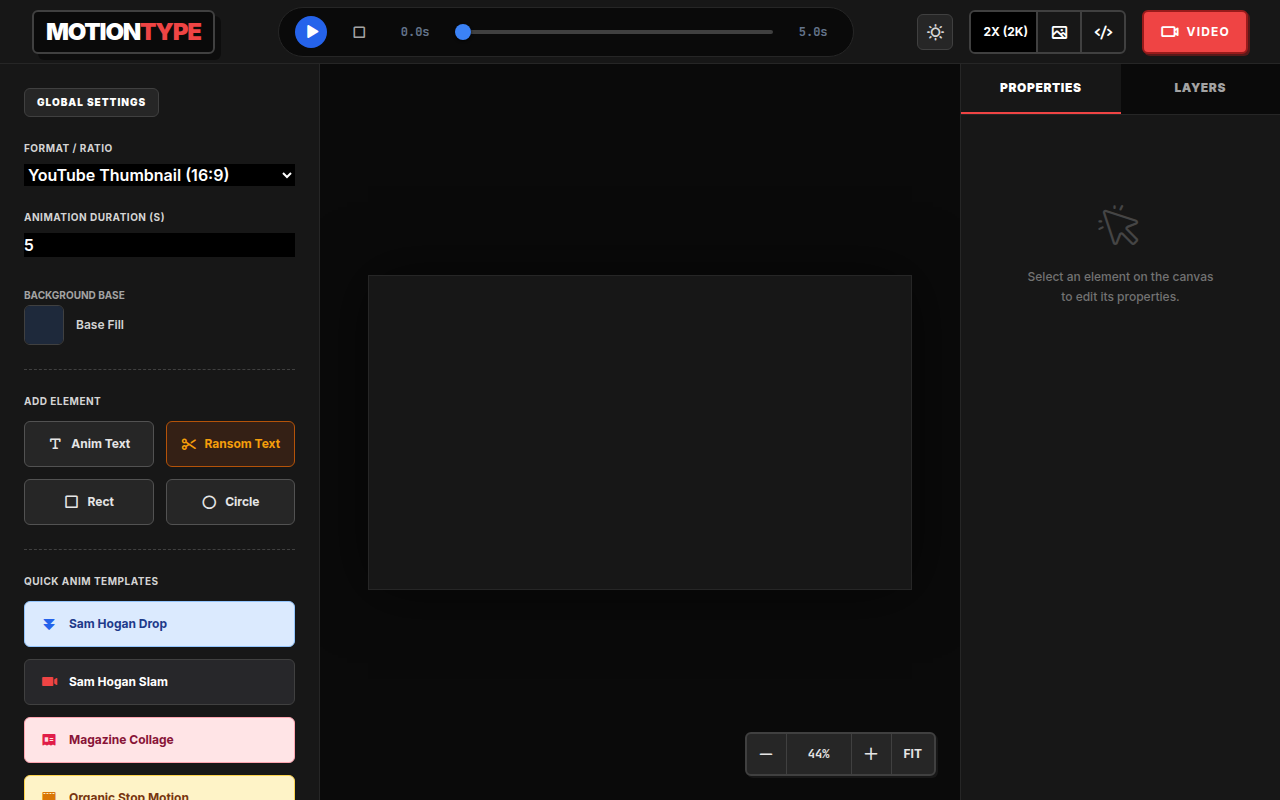Add an Anim Text element
This screenshot has height=800, width=1280.
coord(89,444)
